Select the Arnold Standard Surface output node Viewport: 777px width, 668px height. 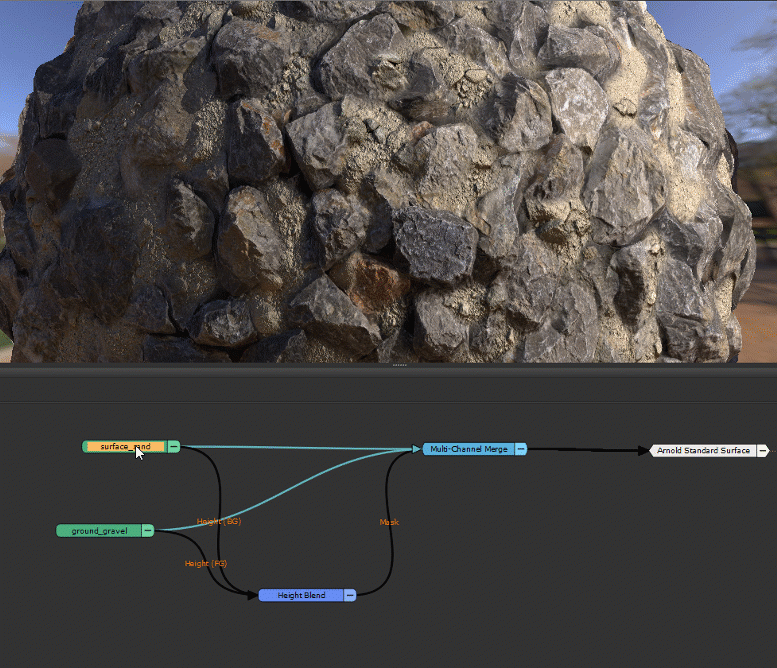click(x=702, y=451)
